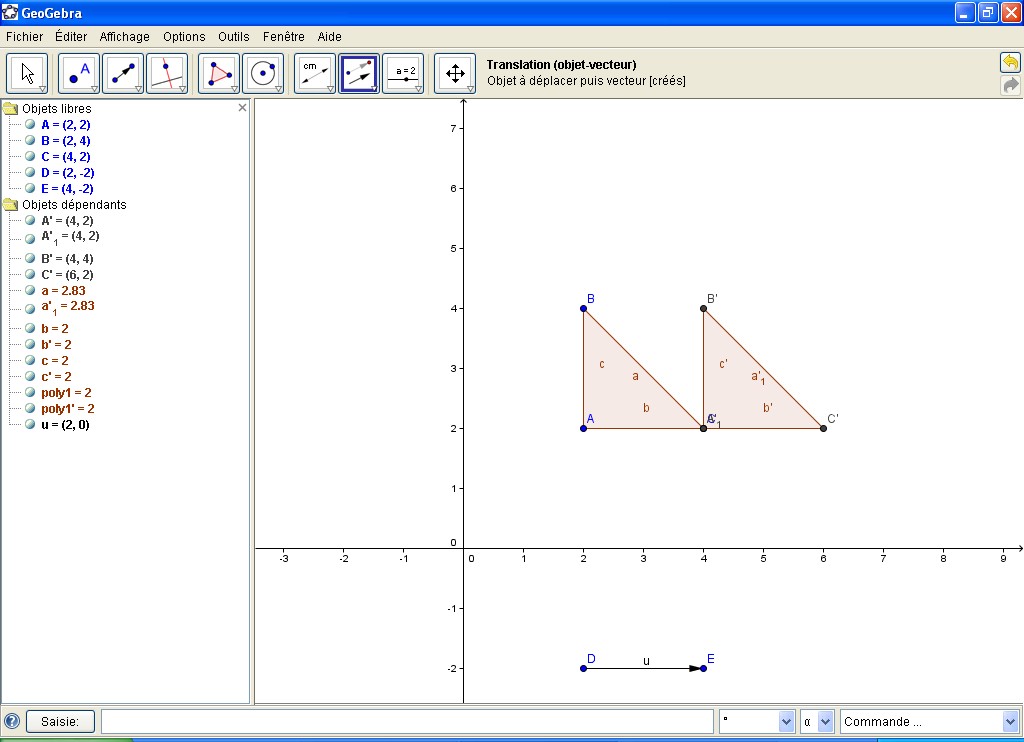Open the Outils menu

tap(234, 37)
